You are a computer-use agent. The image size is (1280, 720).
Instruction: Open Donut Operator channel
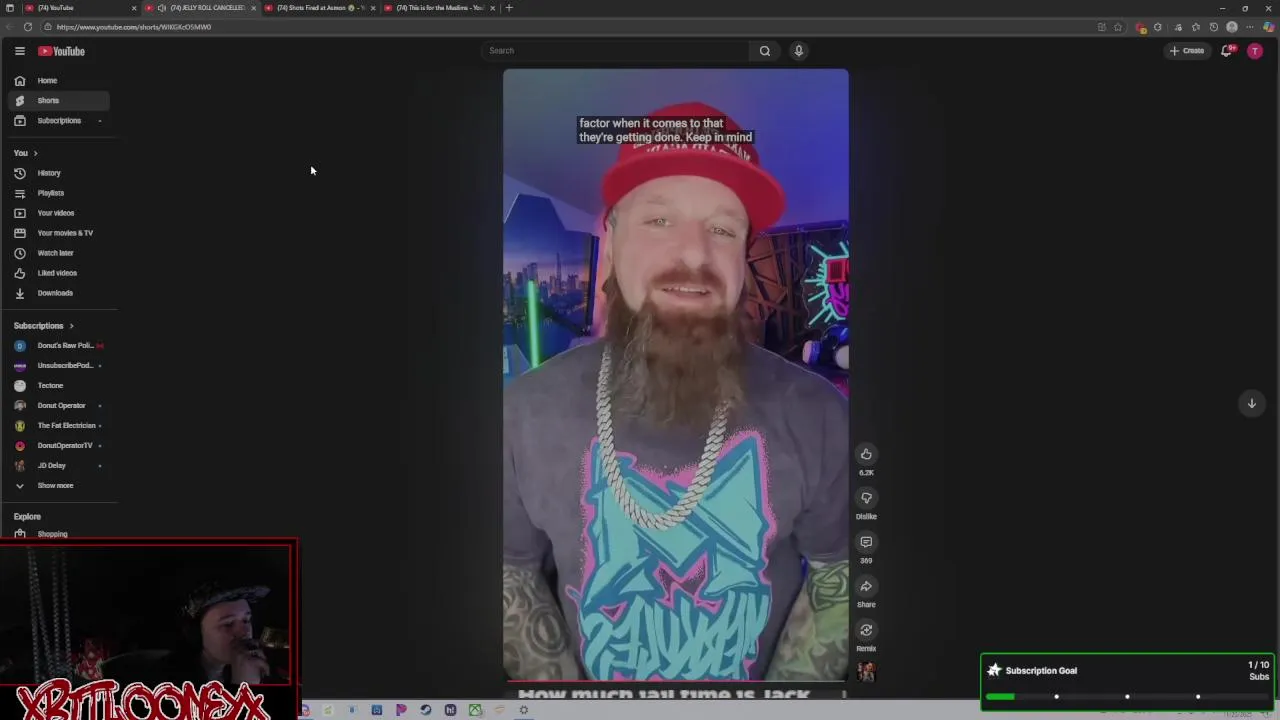click(59, 405)
